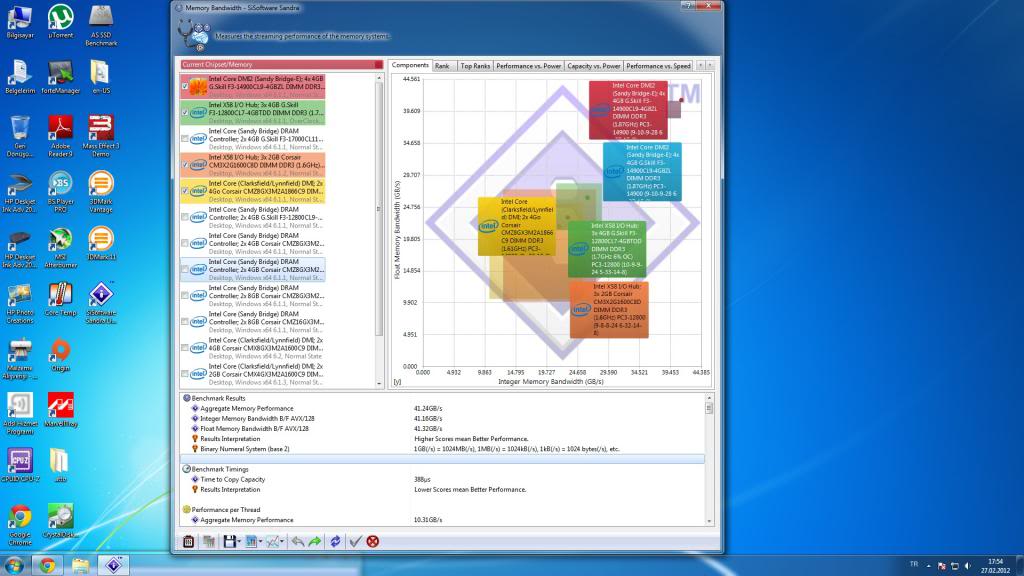The height and width of the screenshot is (576, 1024).
Task: Click the Windows Start button
Action: [x=14, y=565]
